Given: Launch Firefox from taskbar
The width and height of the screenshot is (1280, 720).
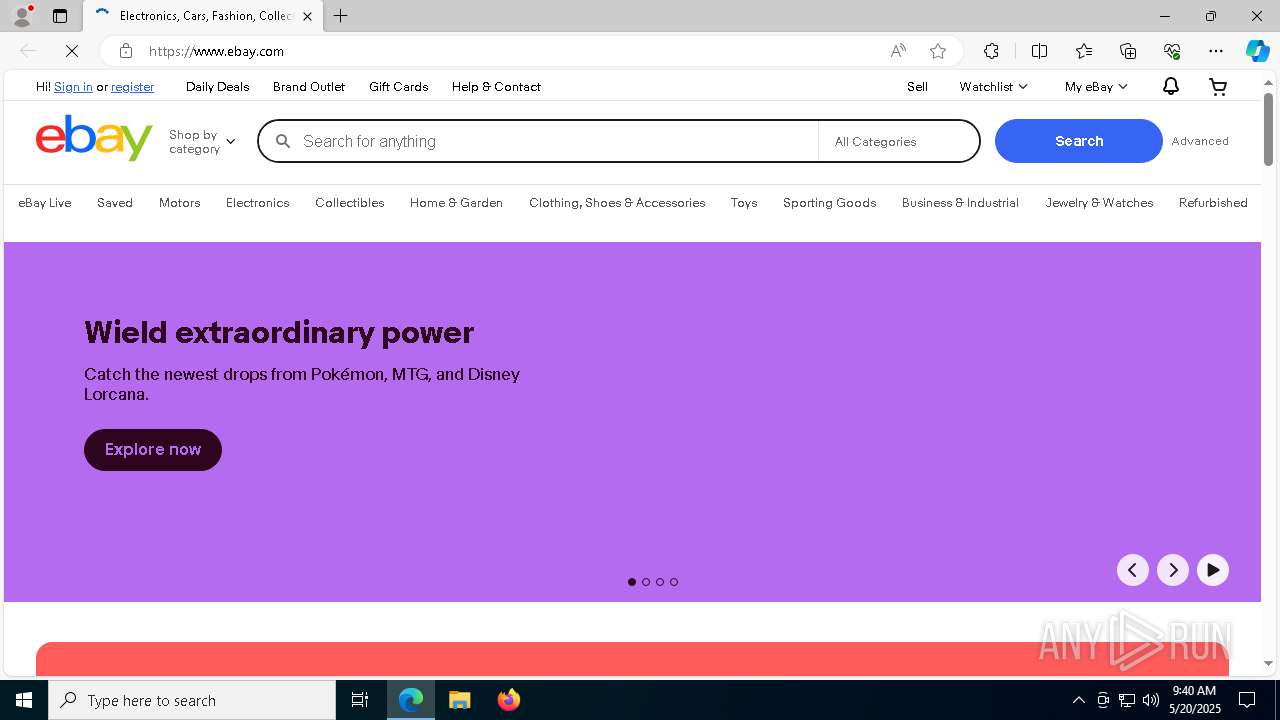Looking at the screenshot, I should click(508, 700).
